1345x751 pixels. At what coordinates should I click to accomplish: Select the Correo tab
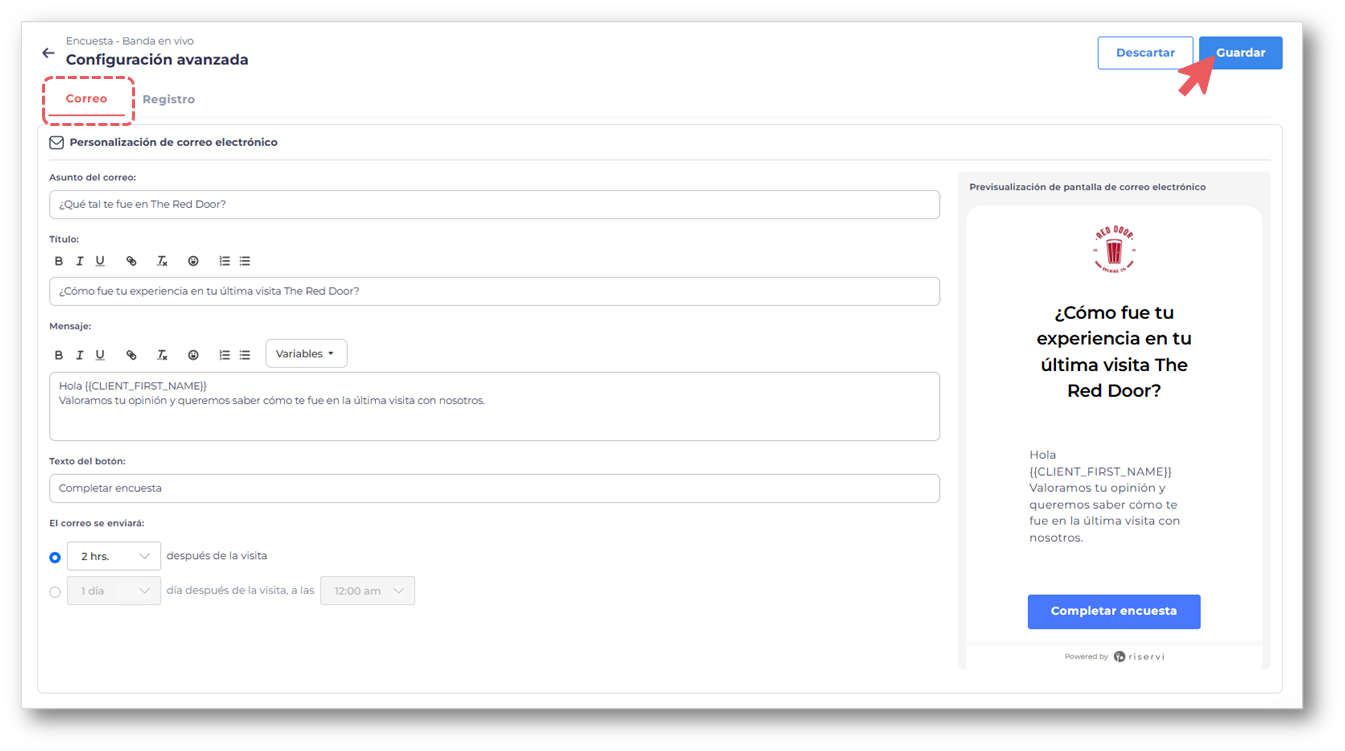coord(87,99)
